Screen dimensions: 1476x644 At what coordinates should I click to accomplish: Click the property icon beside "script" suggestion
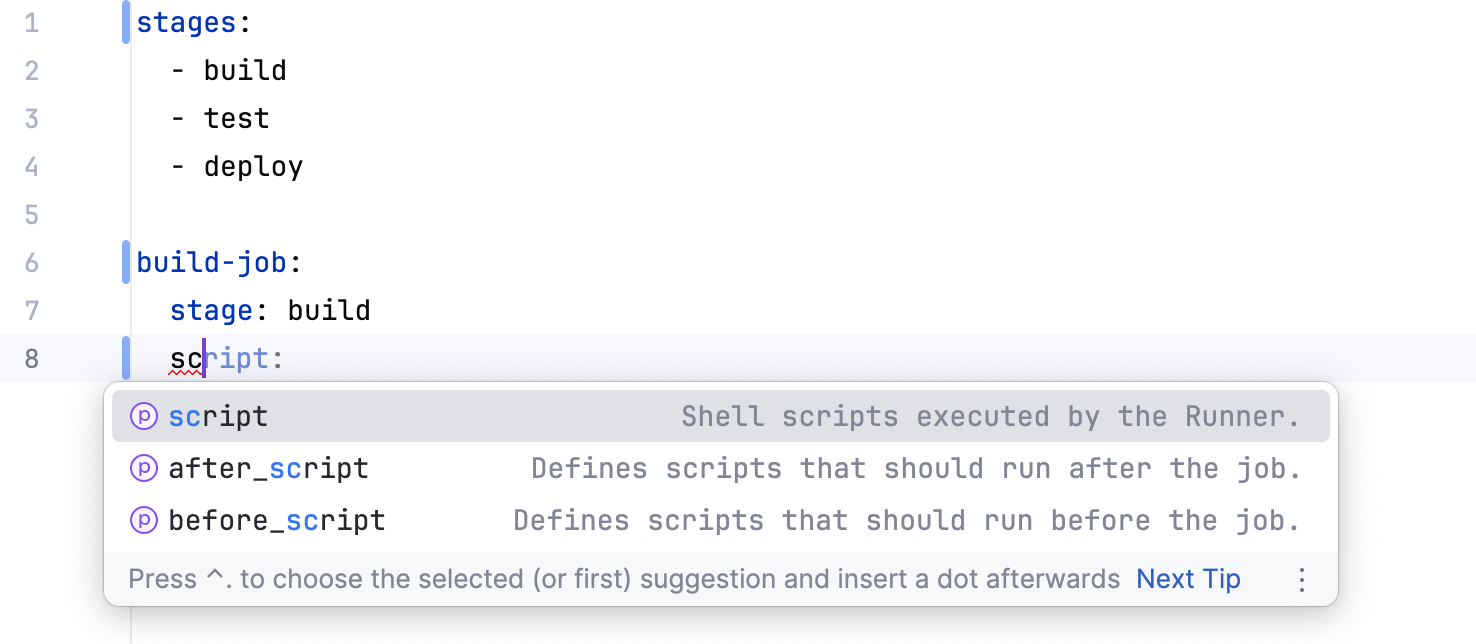coord(143,416)
